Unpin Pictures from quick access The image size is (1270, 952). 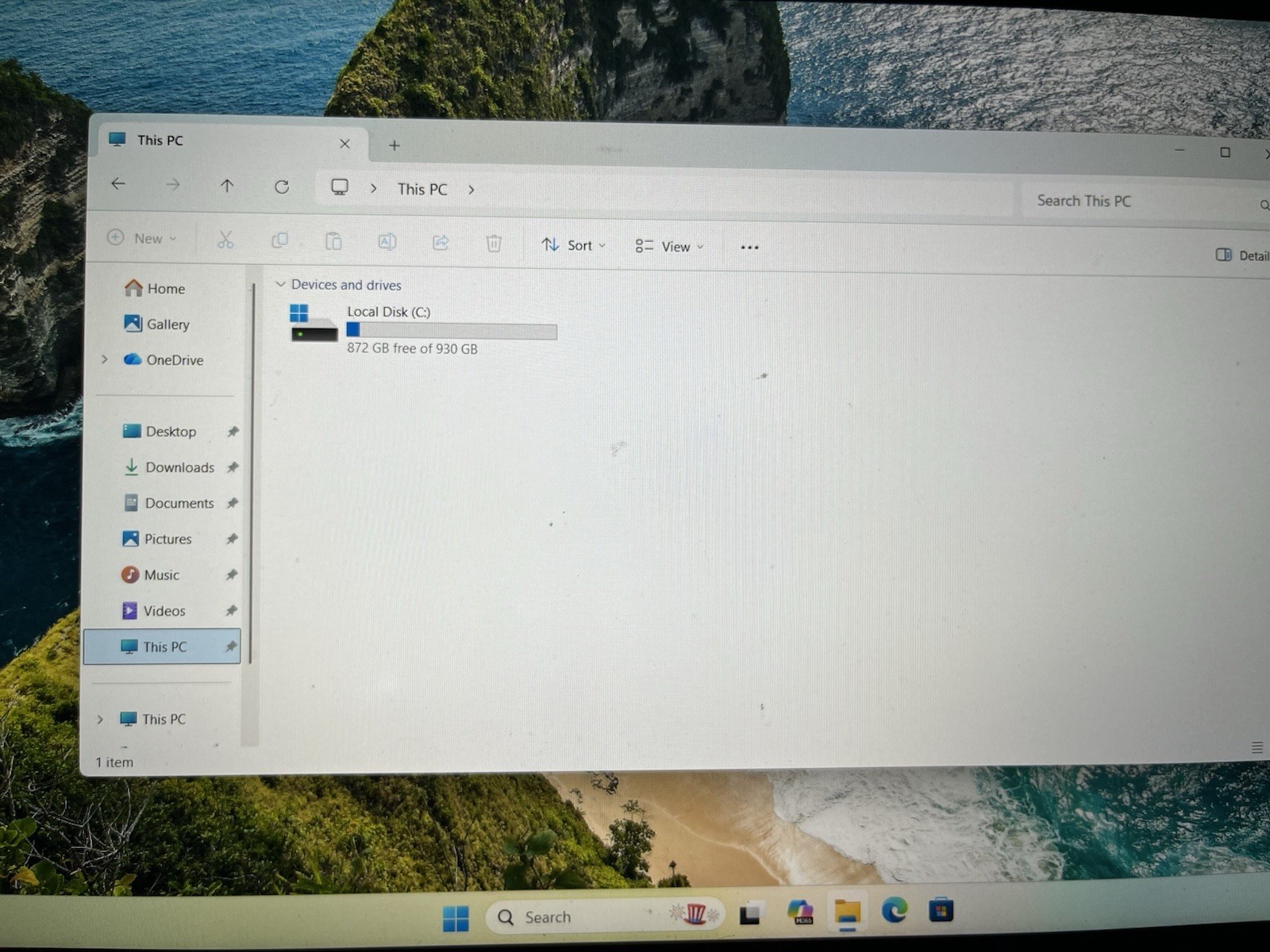tap(232, 539)
